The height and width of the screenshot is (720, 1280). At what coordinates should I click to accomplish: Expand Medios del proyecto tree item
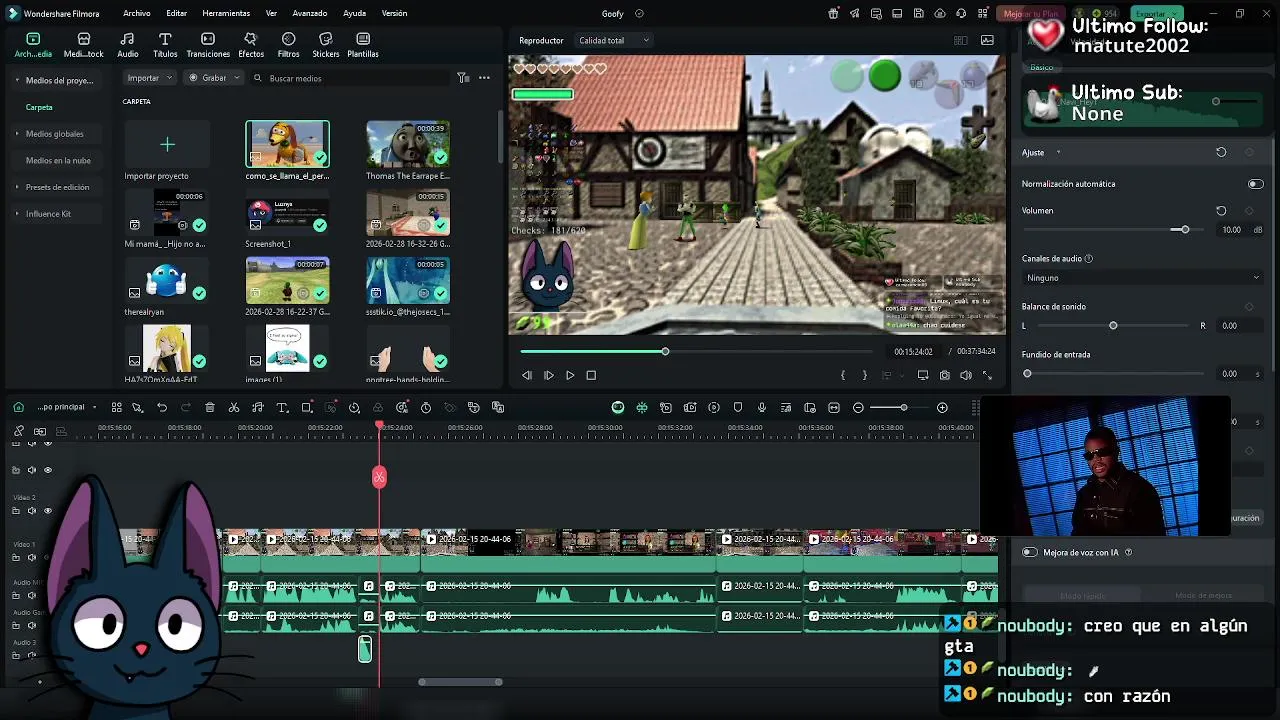click(17, 80)
